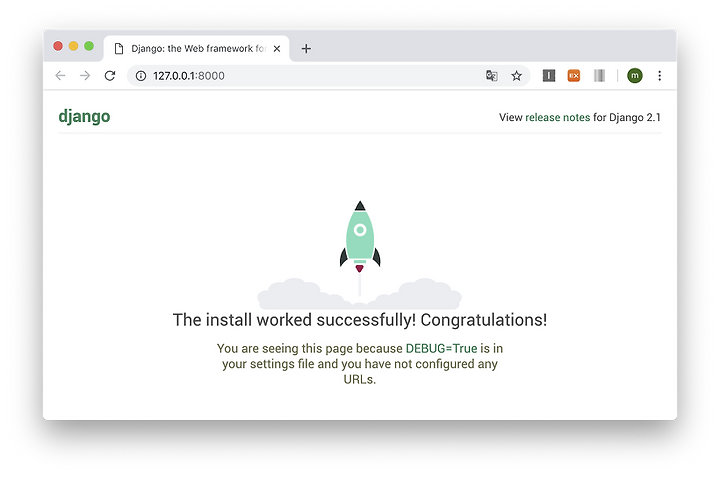Close the Django tab

277,49
